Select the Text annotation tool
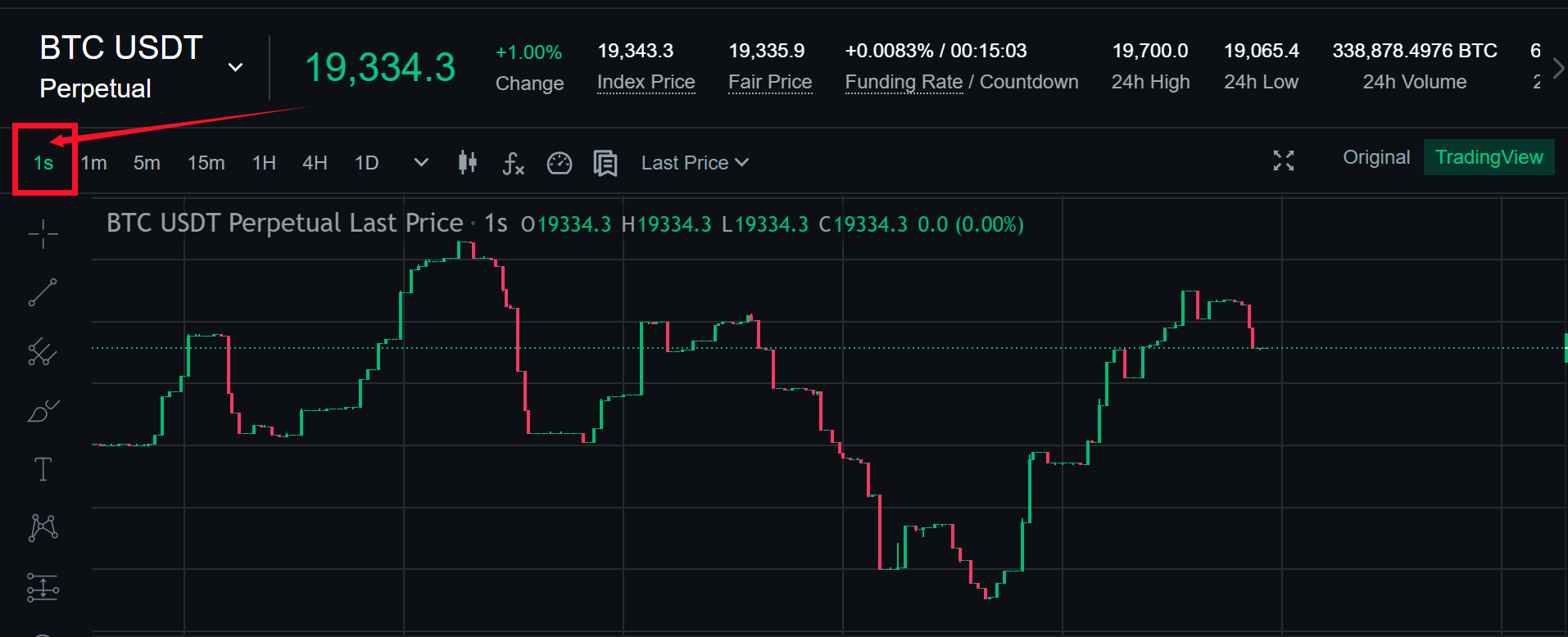The height and width of the screenshot is (637, 1568). (43, 469)
